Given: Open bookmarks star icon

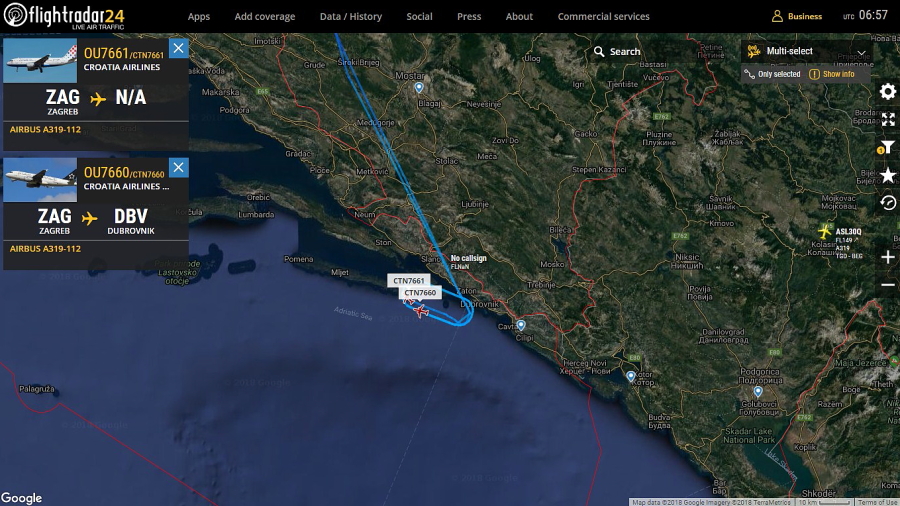Looking at the screenshot, I should coord(887,175).
